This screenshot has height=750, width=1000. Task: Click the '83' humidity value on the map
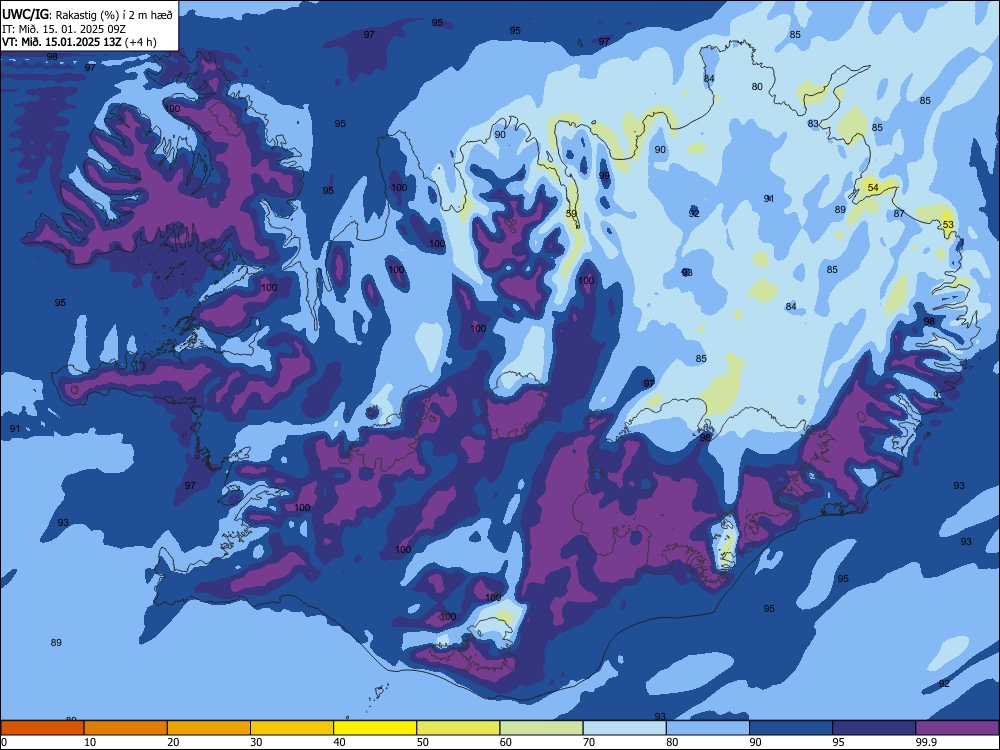pyautogui.click(x=812, y=124)
